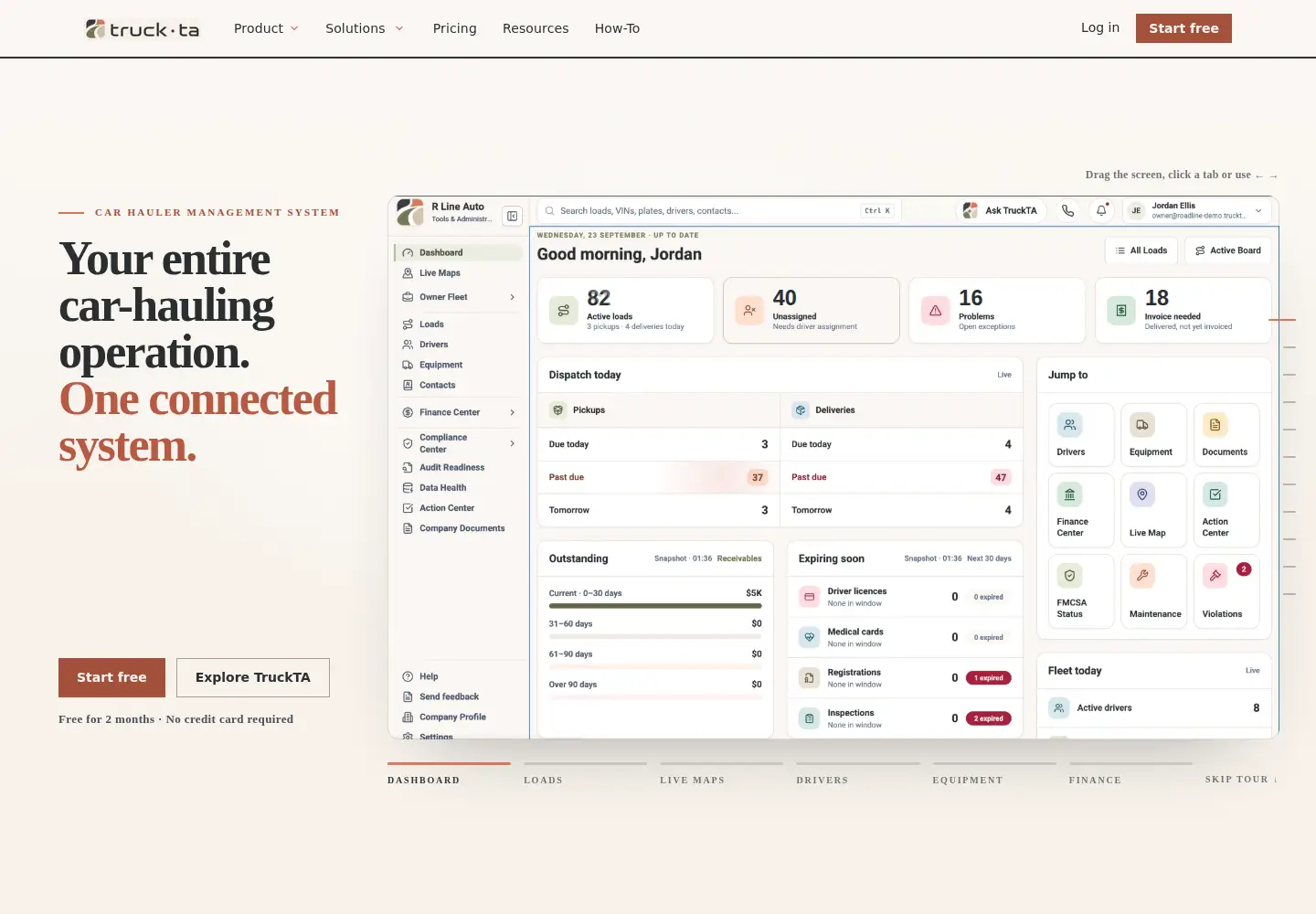Open Pricing in the navigation bar
The image size is (1316, 914).
[x=455, y=28]
